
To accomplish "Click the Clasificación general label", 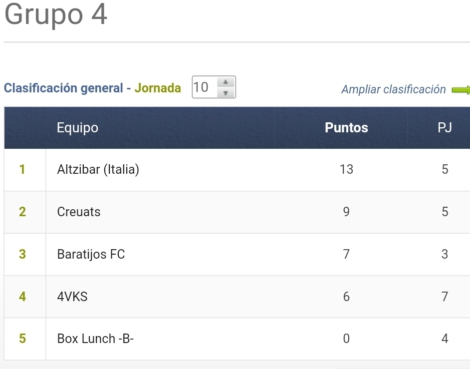I will tap(63, 88).
